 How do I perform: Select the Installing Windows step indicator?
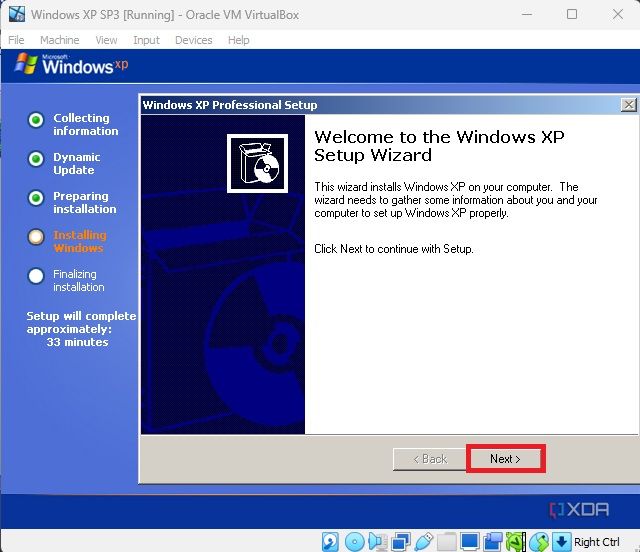point(36,237)
